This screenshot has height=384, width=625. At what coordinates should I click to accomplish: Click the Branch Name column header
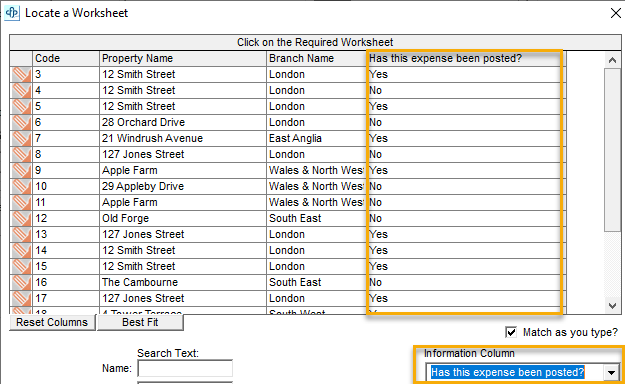pos(316,59)
